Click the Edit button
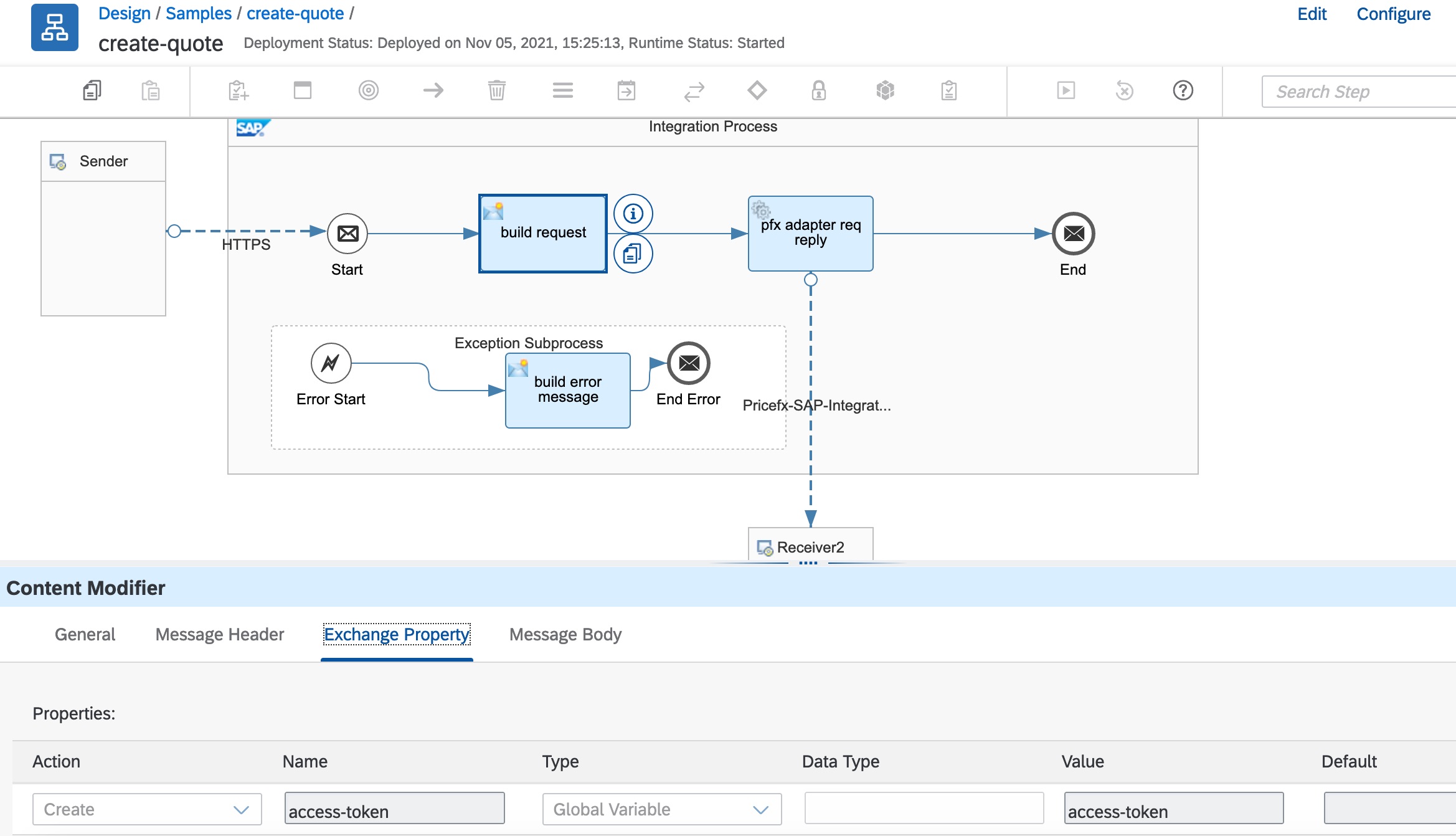 [1312, 14]
